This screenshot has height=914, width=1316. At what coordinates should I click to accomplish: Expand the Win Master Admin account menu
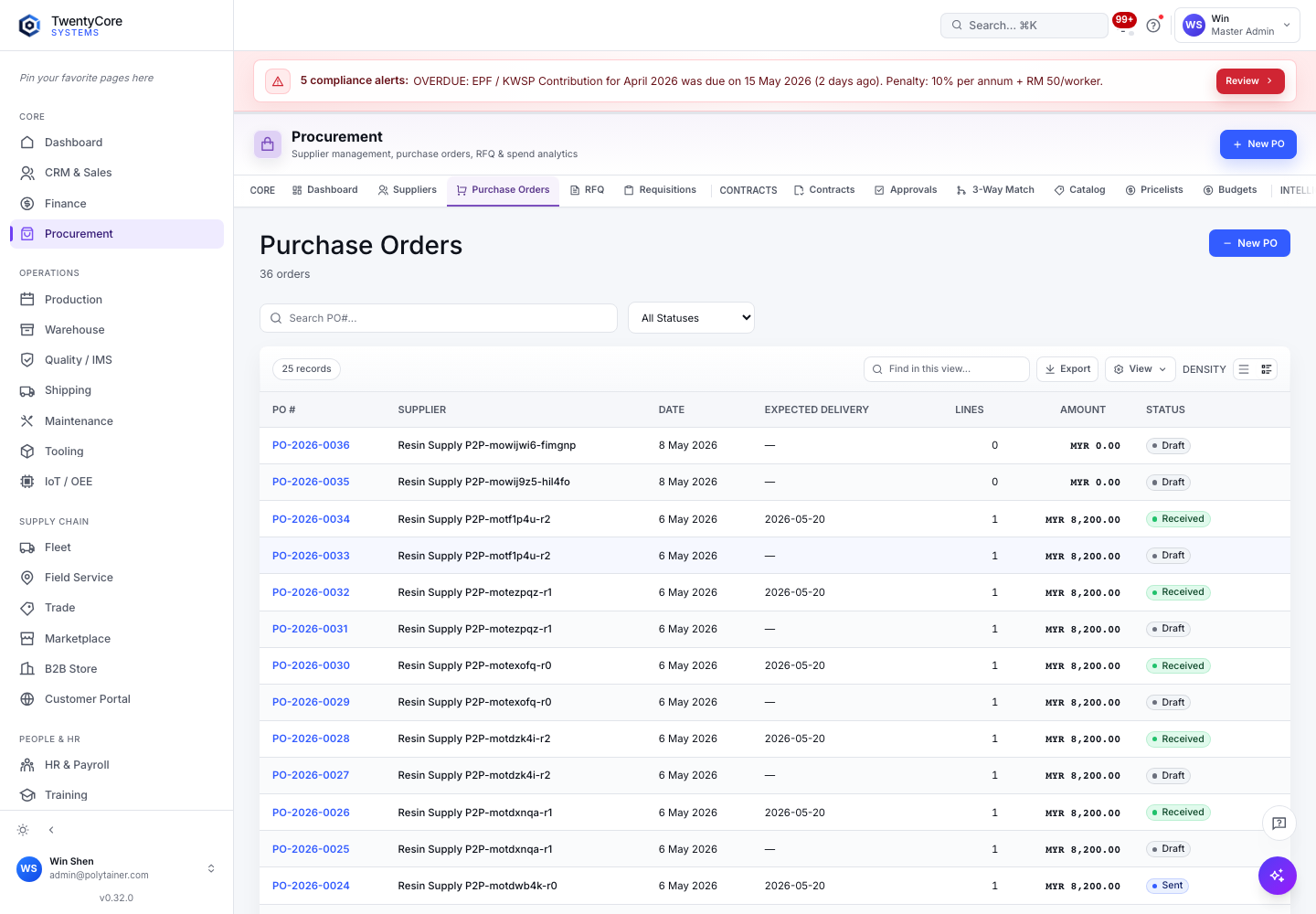(x=1237, y=26)
